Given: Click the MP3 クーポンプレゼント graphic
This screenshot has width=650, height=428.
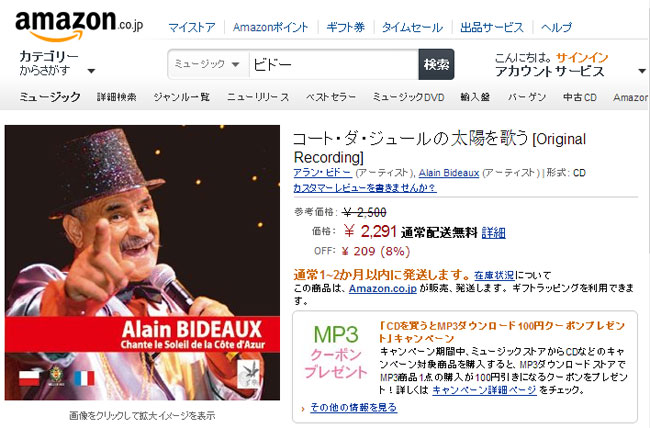Looking at the screenshot, I should pyautogui.click(x=335, y=351).
